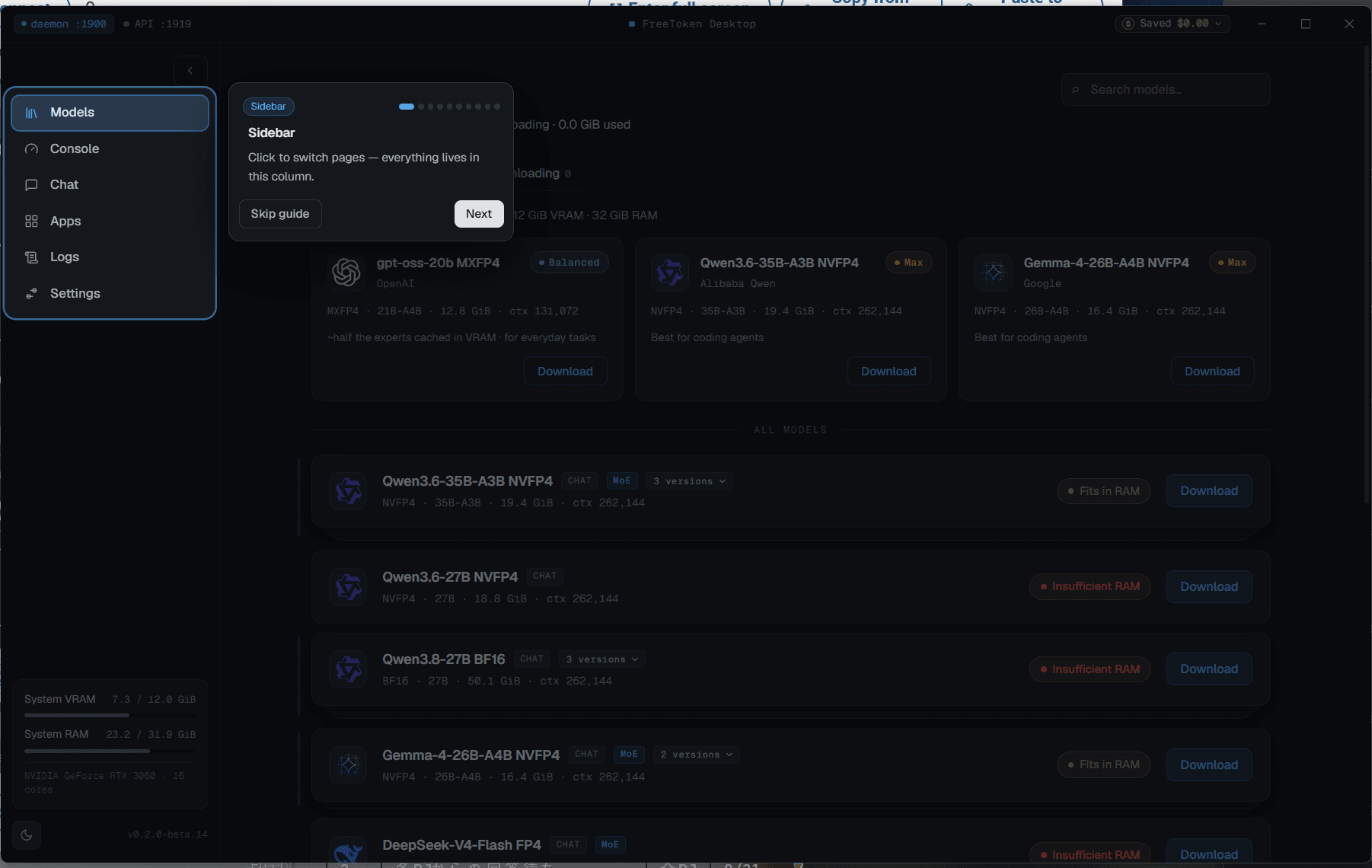Screen dimensions: 1372x868
Task: Download Qwen3.6-35B-A3B NVFP4 from the list row
Action: (x=1209, y=491)
